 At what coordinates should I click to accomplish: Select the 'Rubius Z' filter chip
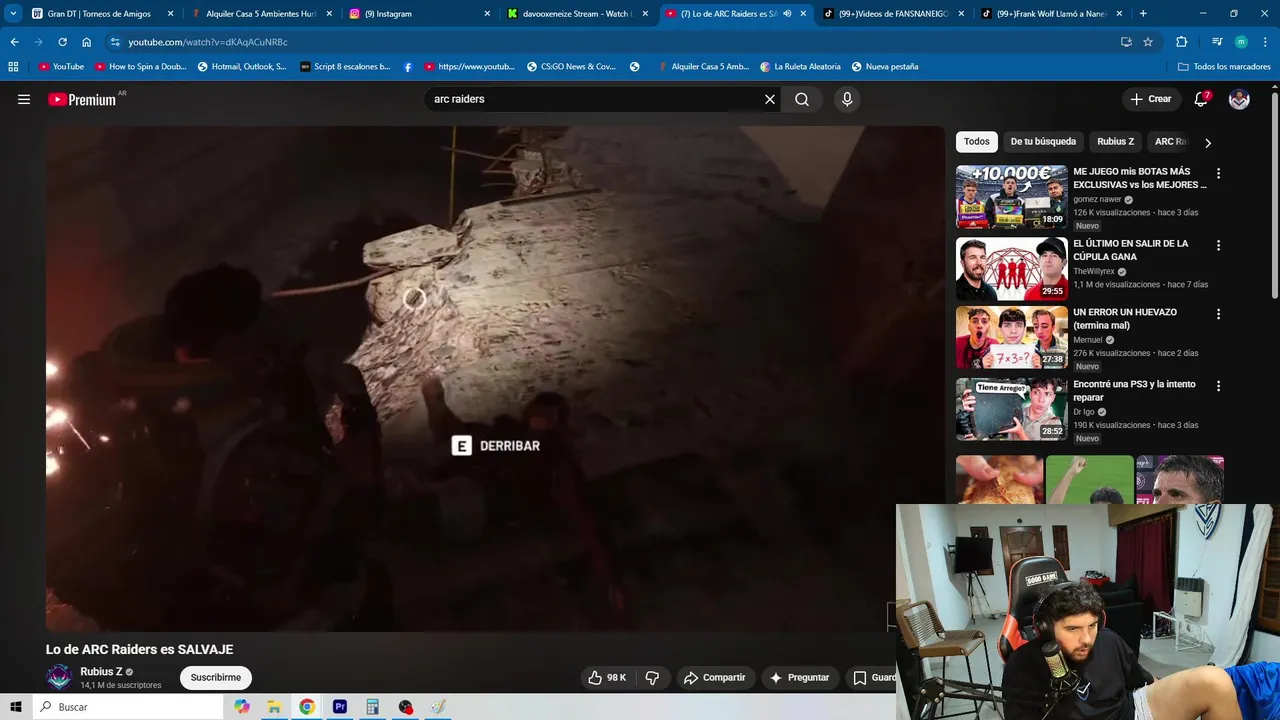pyautogui.click(x=1115, y=141)
